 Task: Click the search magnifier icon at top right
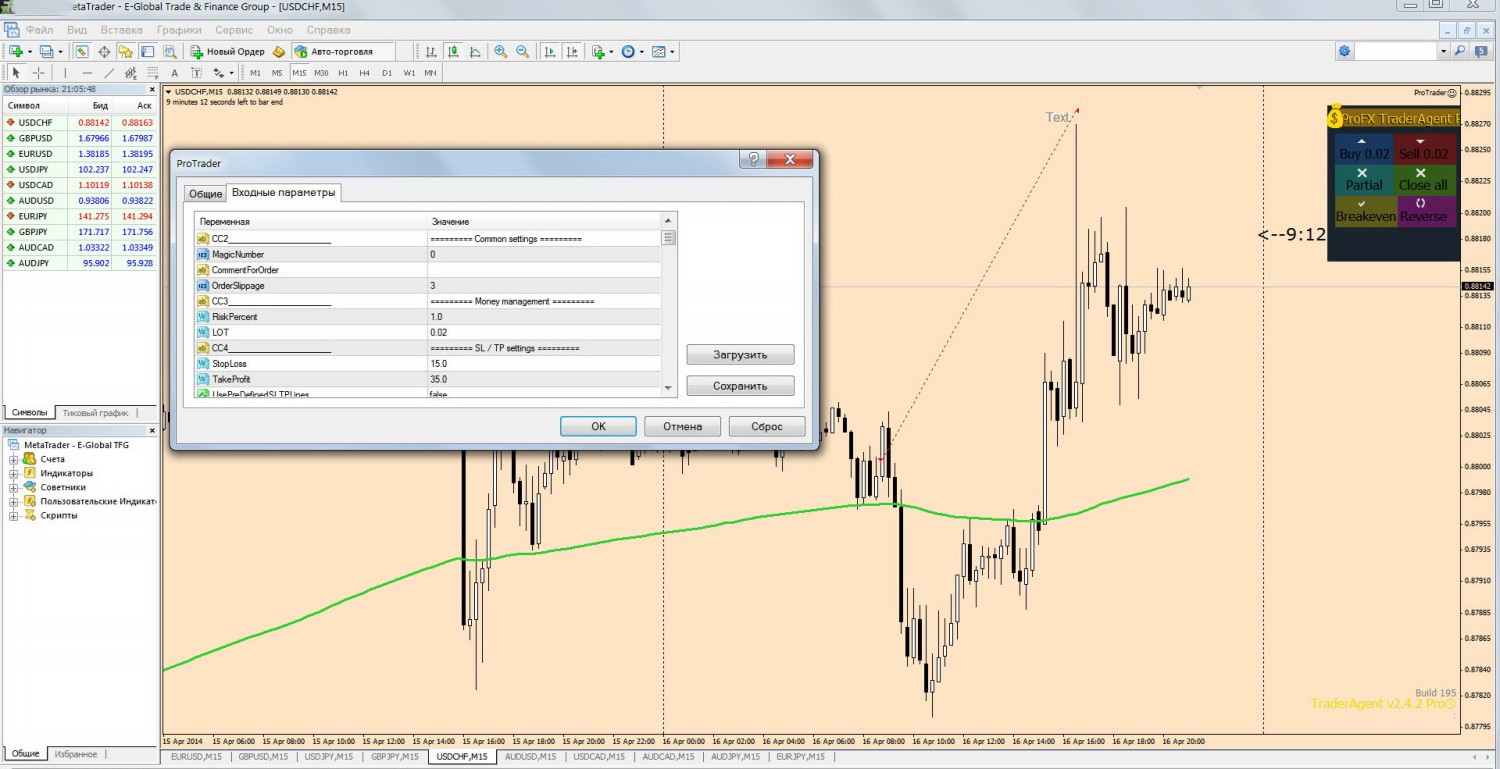coord(1460,51)
